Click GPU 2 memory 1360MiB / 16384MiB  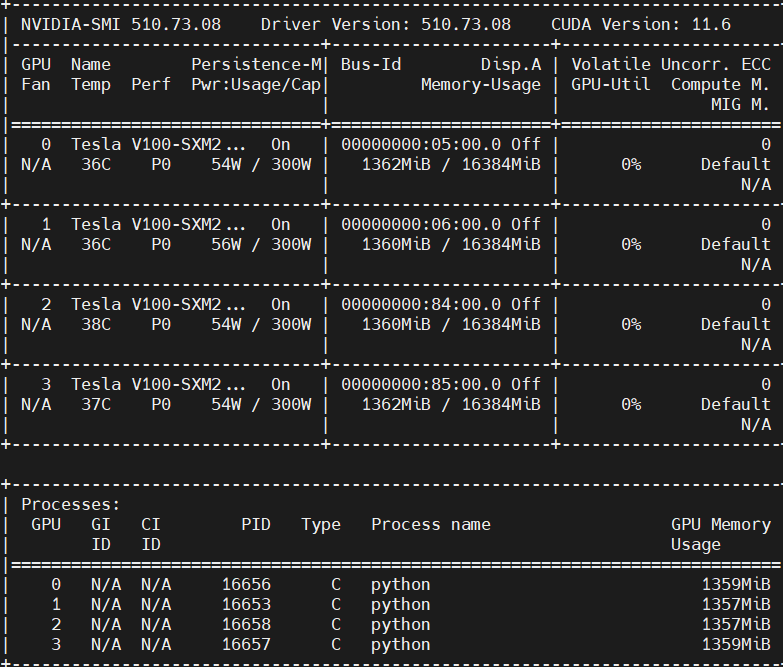(x=451, y=325)
